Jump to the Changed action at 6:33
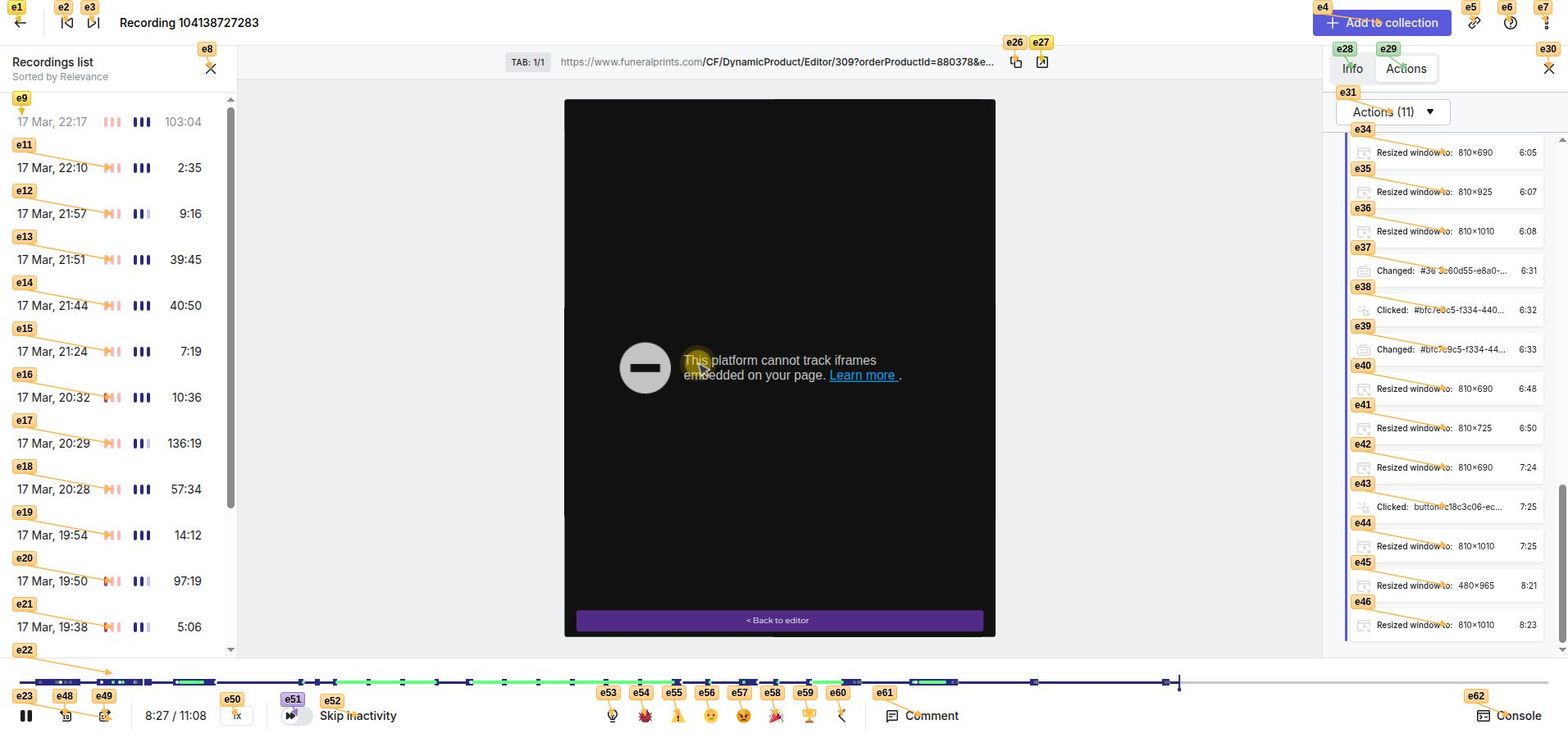This screenshot has width=1568, height=742. tap(1446, 350)
